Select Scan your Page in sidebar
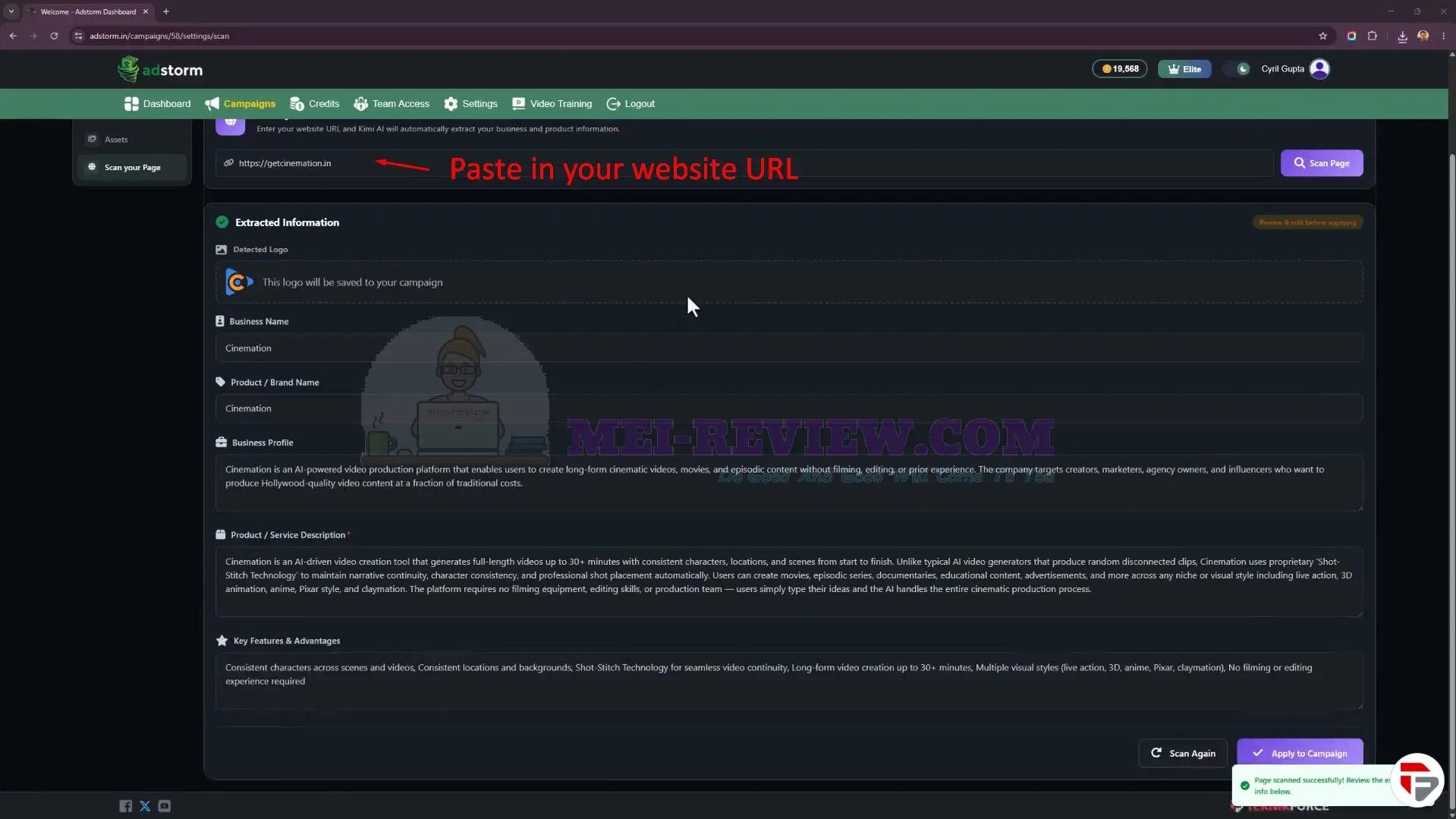 (132, 168)
